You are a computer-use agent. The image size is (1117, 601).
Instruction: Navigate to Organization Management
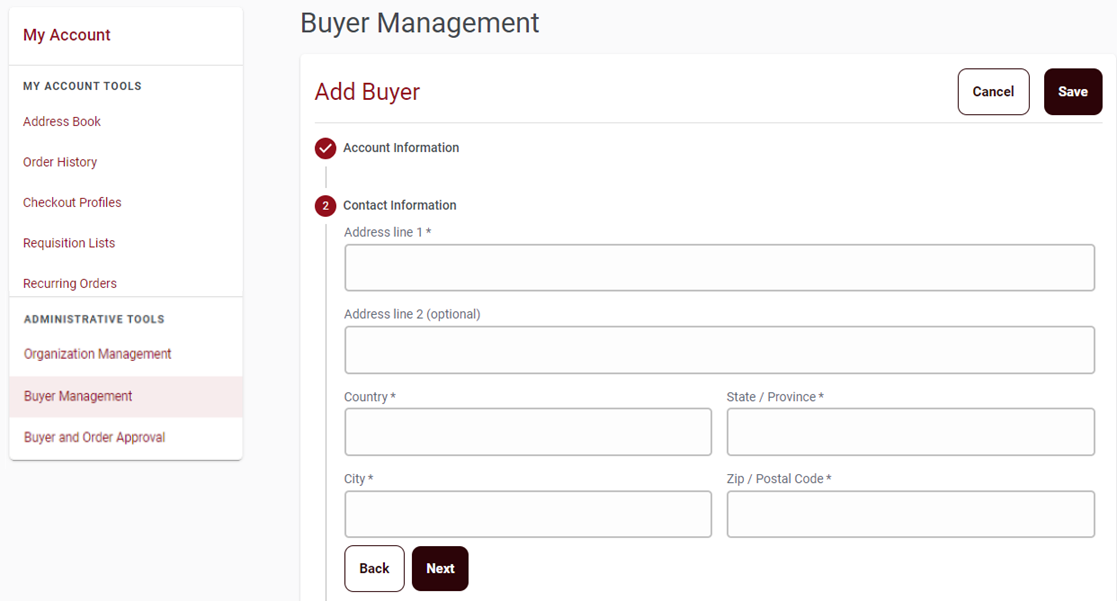pos(98,354)
